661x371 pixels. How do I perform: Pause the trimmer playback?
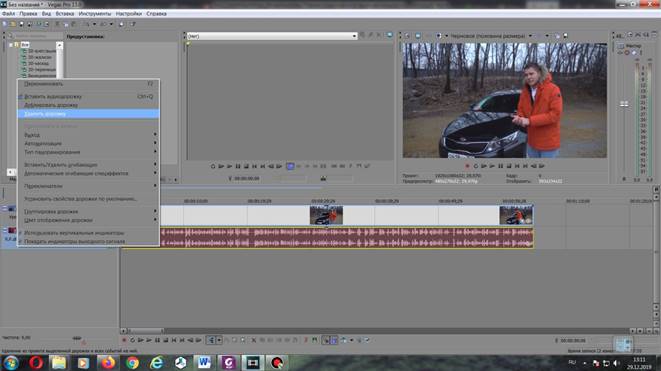point(238,167)
